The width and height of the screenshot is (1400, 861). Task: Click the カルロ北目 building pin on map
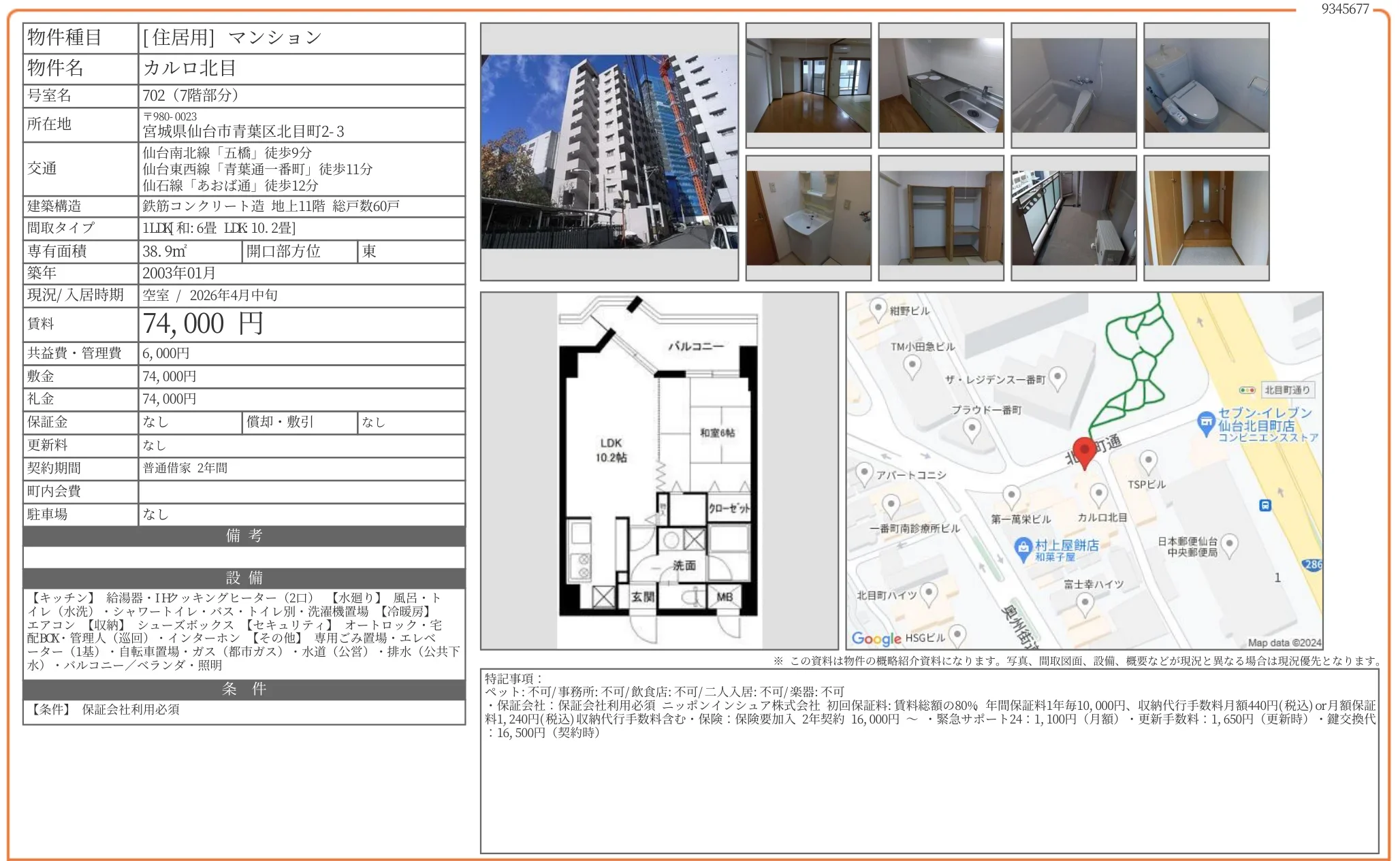(x=1098, y=494)
